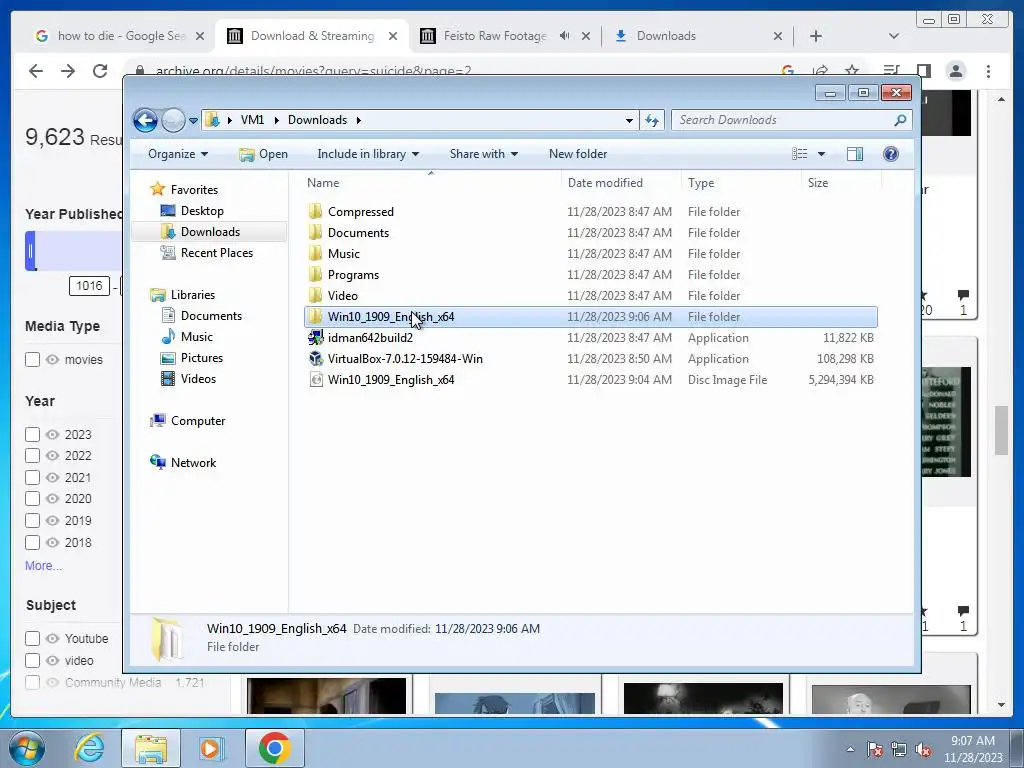Open the recent pages dropdown arrow in Explorer

click(193, 121)
